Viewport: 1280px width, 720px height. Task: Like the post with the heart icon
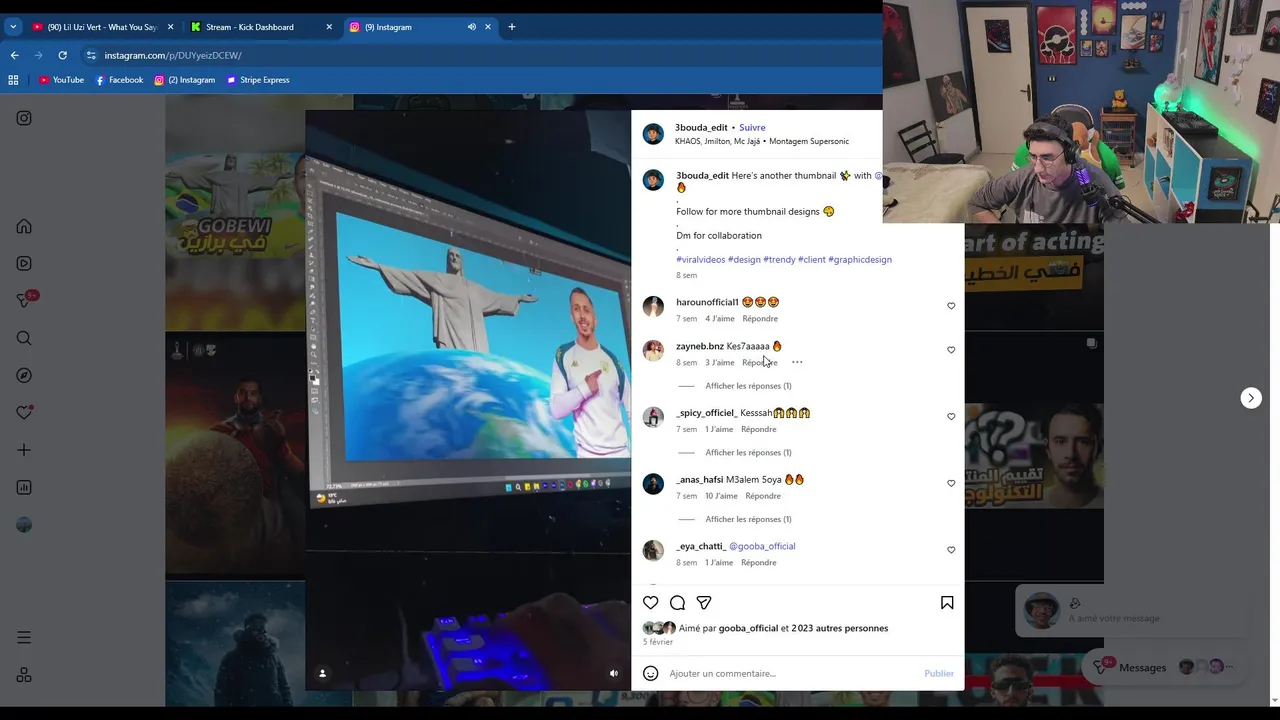pyautogui.click(x=651, y=603)
